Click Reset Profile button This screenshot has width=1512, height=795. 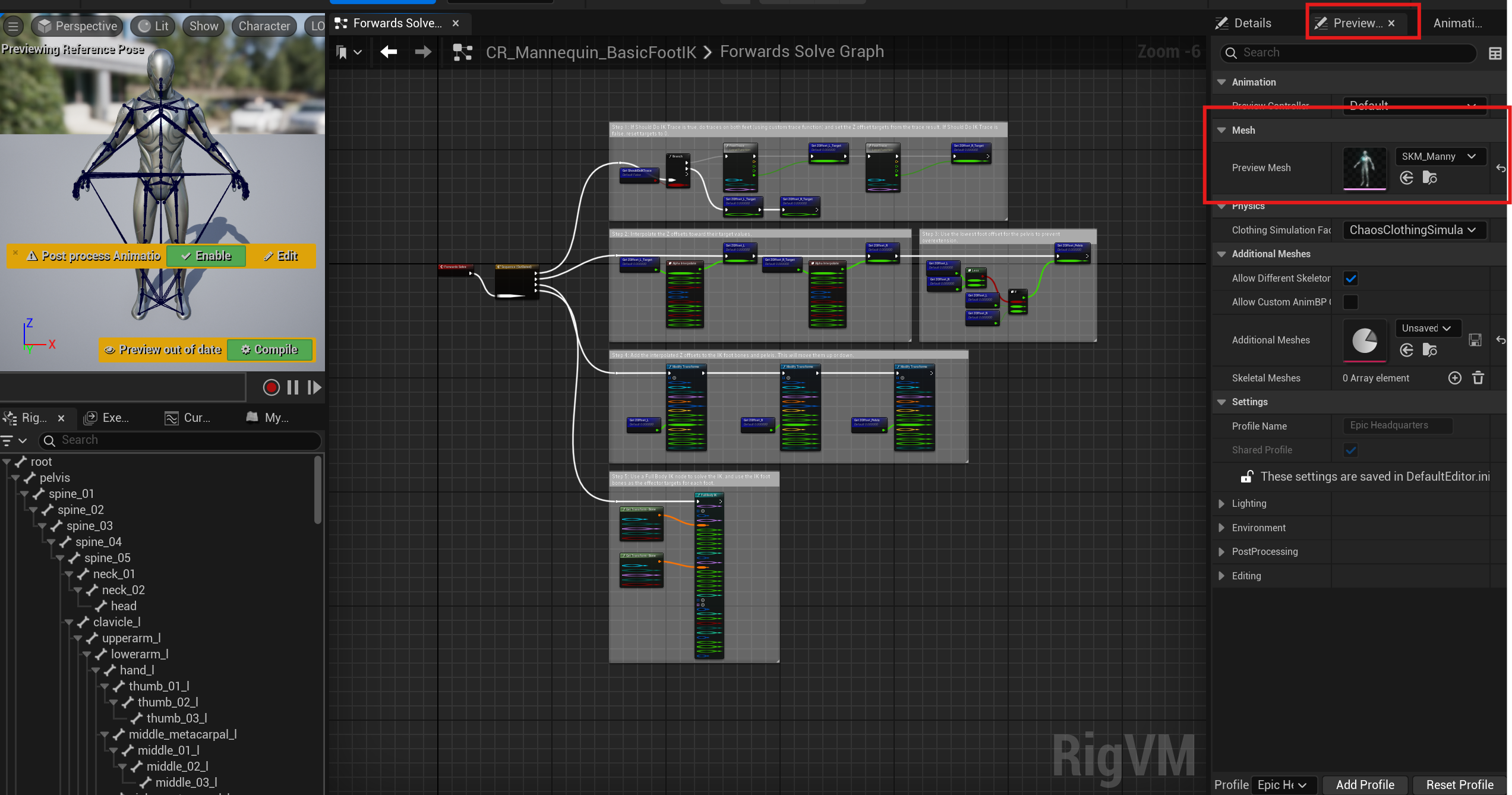(x=1460, y=784)
